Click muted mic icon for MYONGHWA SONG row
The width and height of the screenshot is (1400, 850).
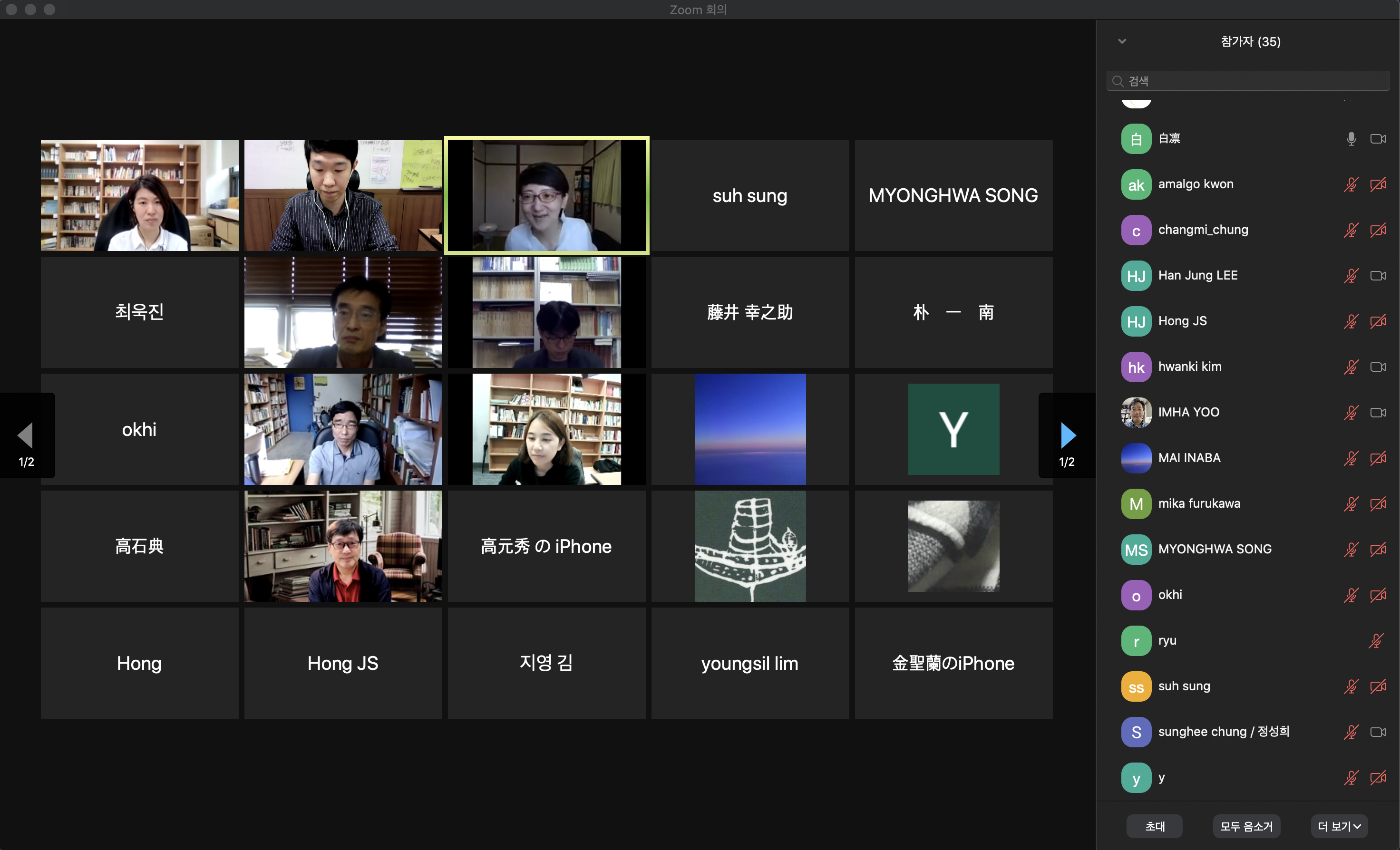pos(1351,550)
